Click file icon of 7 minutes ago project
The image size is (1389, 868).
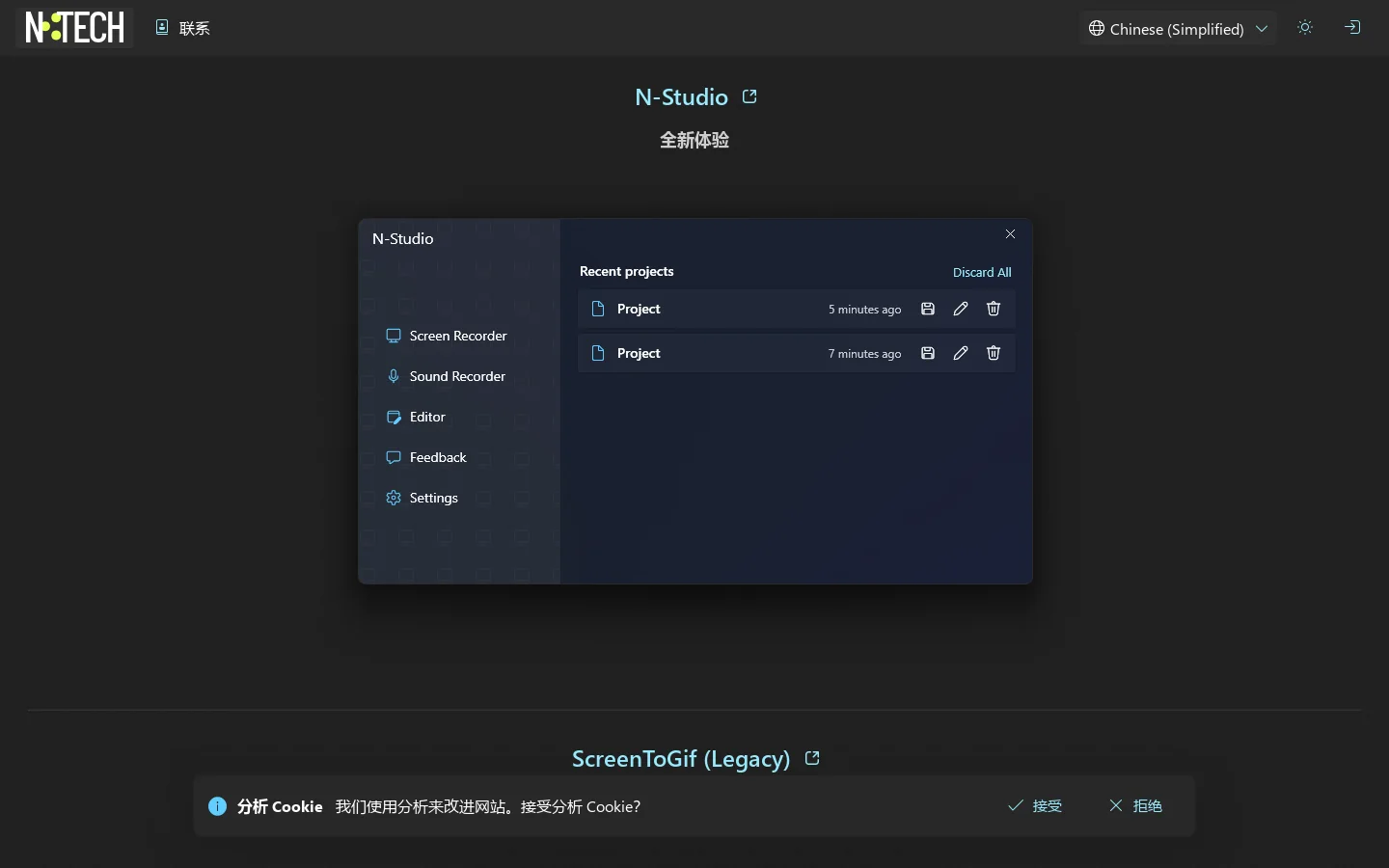(598, 353)
